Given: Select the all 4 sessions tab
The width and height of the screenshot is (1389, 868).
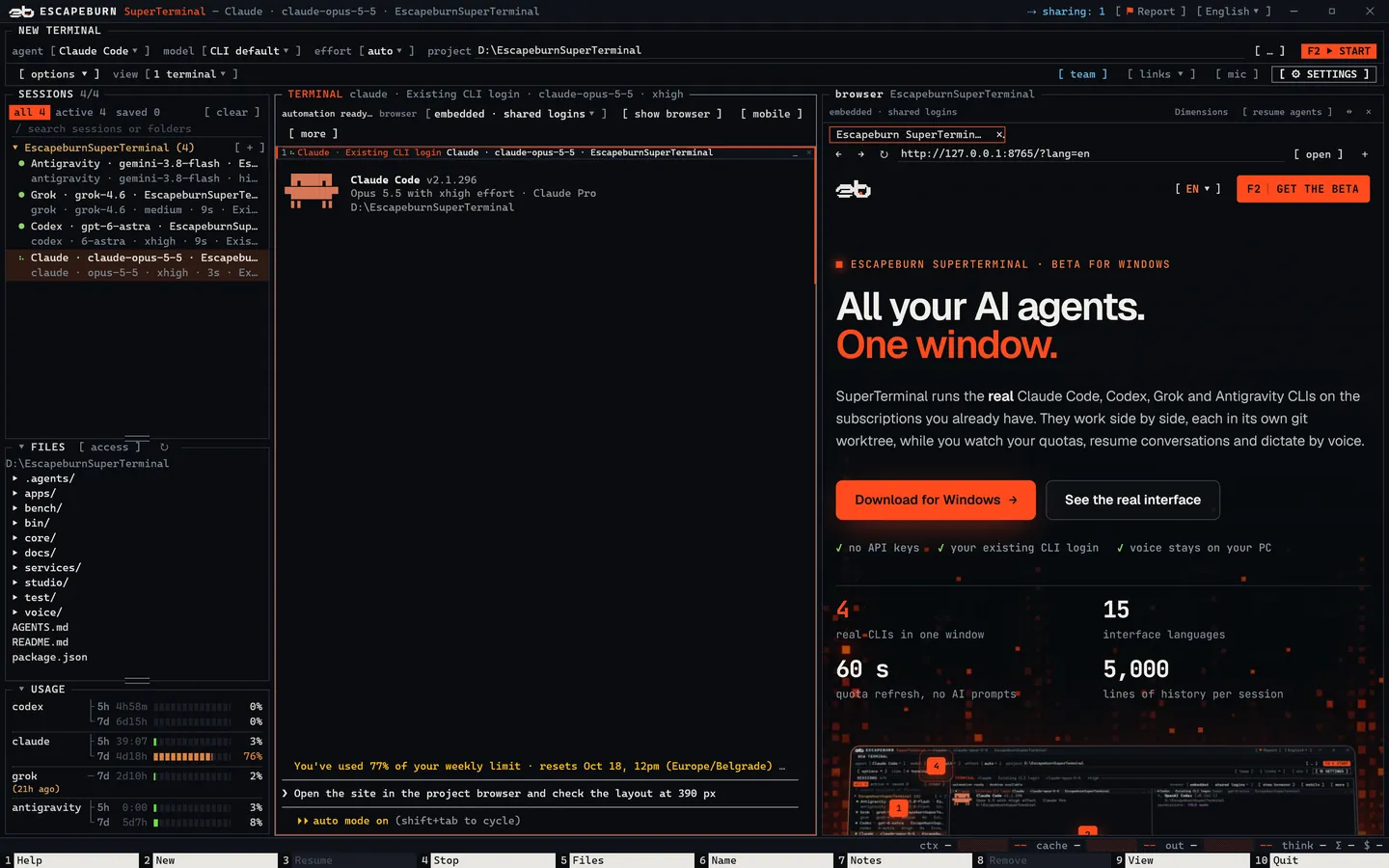Looking at the screenshot, I should coord(29,113).
